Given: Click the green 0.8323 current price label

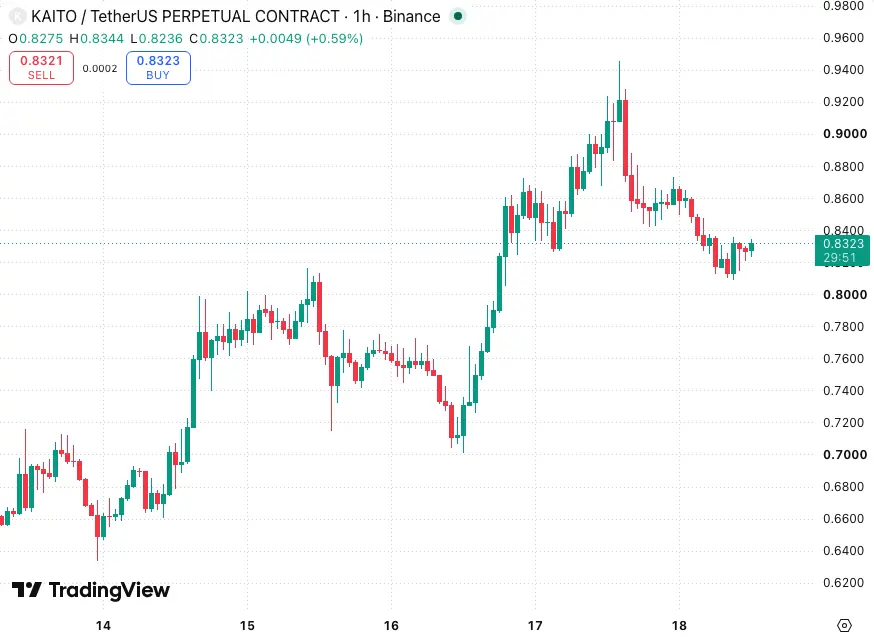Looking at the screenshot, I should pyautogui.click(x=842, y=250).
